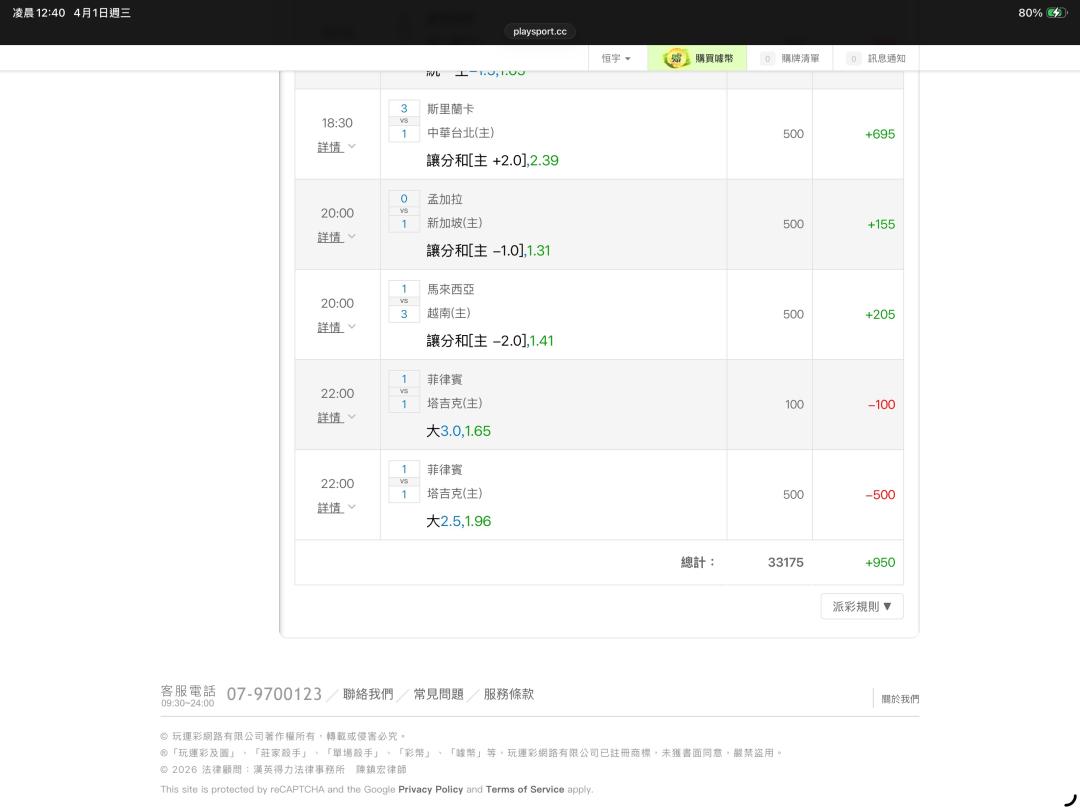
Task: Click the gold coin icon beside 購買噱幣
Action: pyautogui.click(x=678, y=58)
